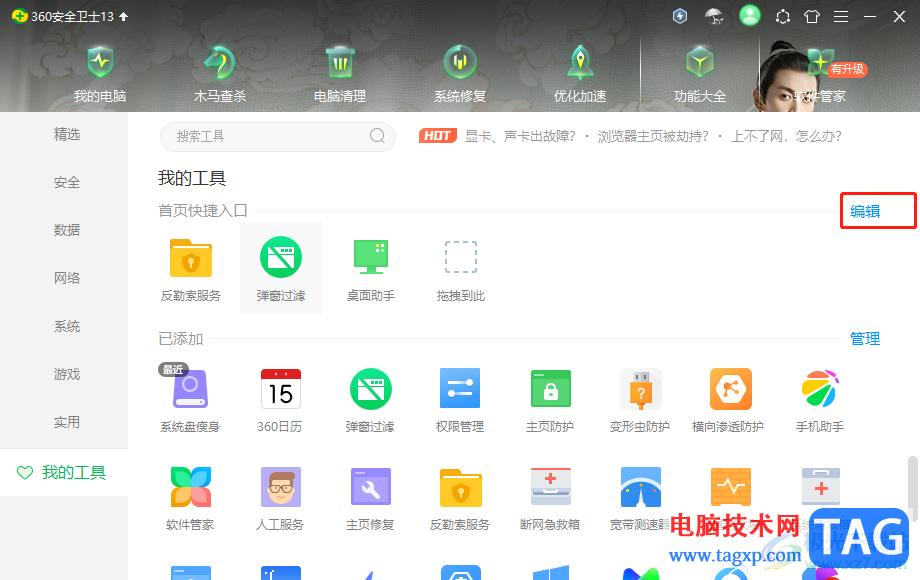Image resolution: width=920 pixels, height=580 pixels.
Task: Open 反勒索服务 in the 已添加 list
Action: point(460,498)
